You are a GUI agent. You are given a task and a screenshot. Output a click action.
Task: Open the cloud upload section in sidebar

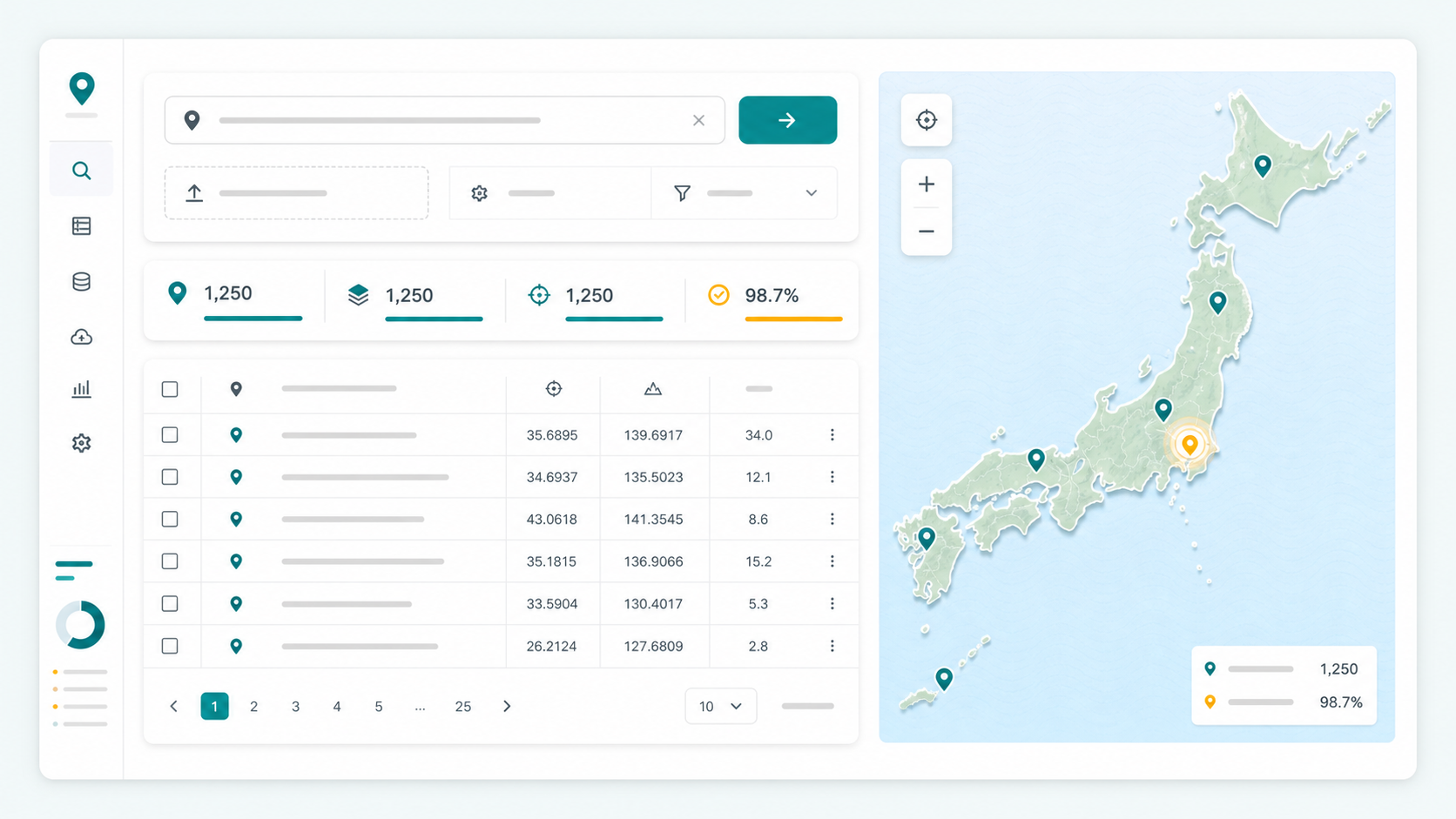click(x=81, y=337)
